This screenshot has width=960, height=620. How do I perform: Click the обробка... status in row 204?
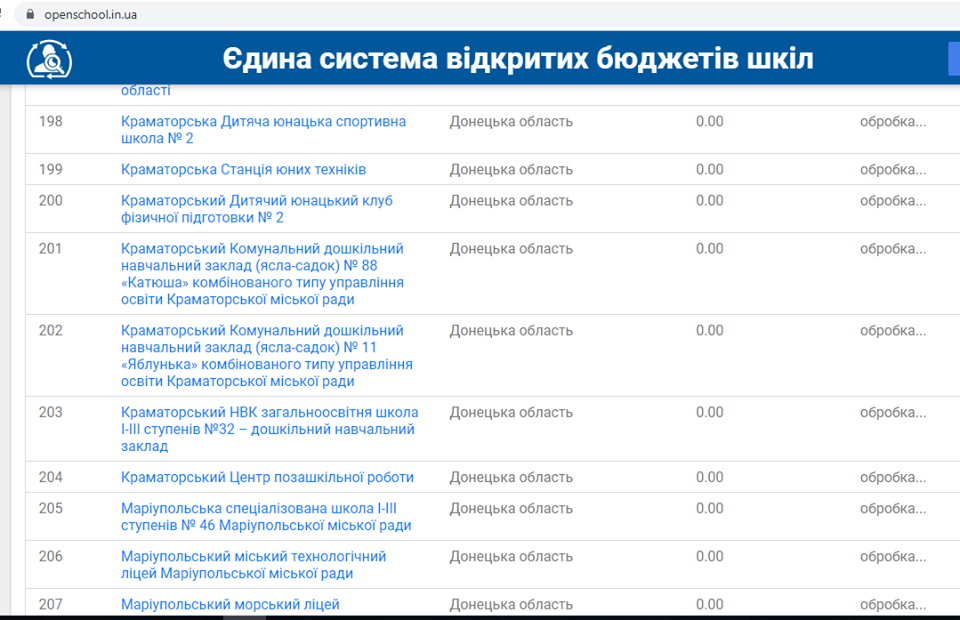tap(892, 477)
